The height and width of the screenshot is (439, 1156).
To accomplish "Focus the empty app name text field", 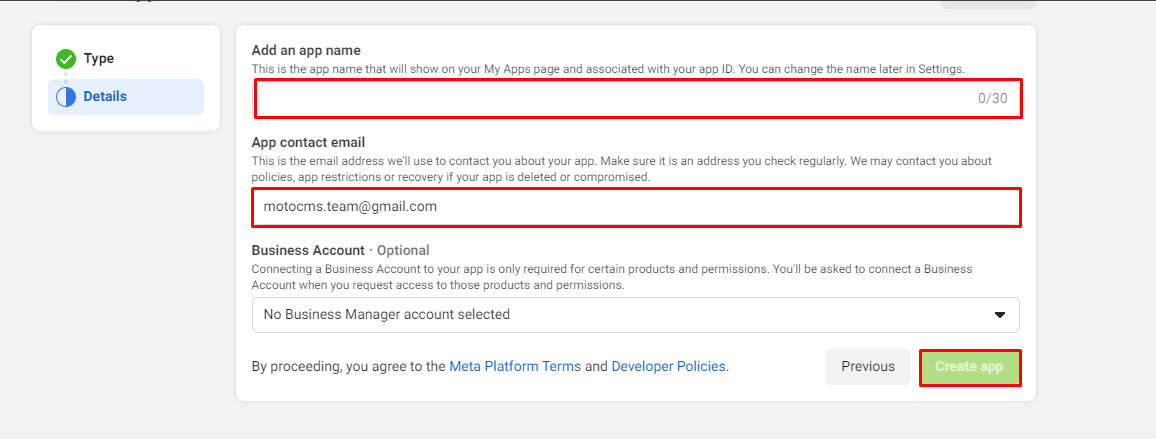I will [x=638, y=98].
